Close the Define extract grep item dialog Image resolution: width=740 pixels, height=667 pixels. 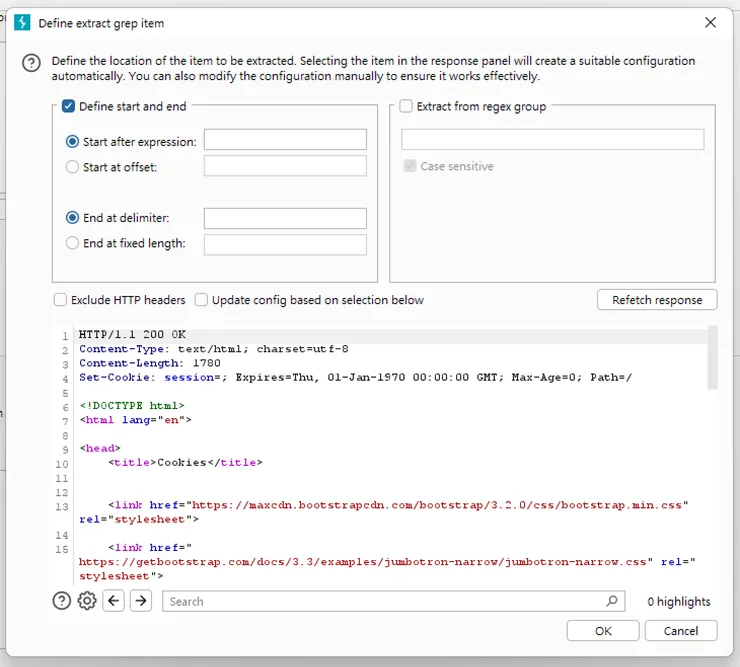711,22
